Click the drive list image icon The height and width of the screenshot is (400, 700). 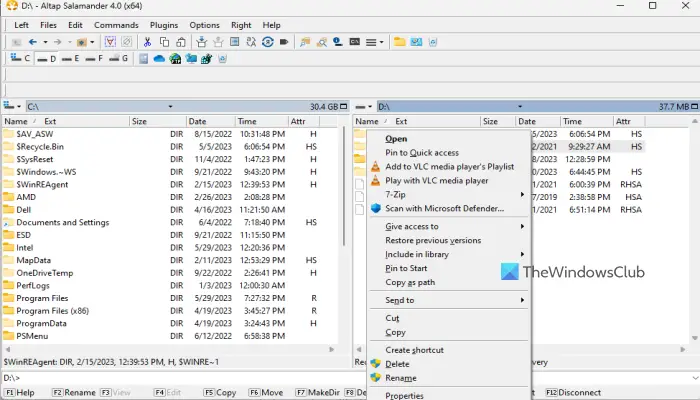pyautogui.click(x=416, y=42)
